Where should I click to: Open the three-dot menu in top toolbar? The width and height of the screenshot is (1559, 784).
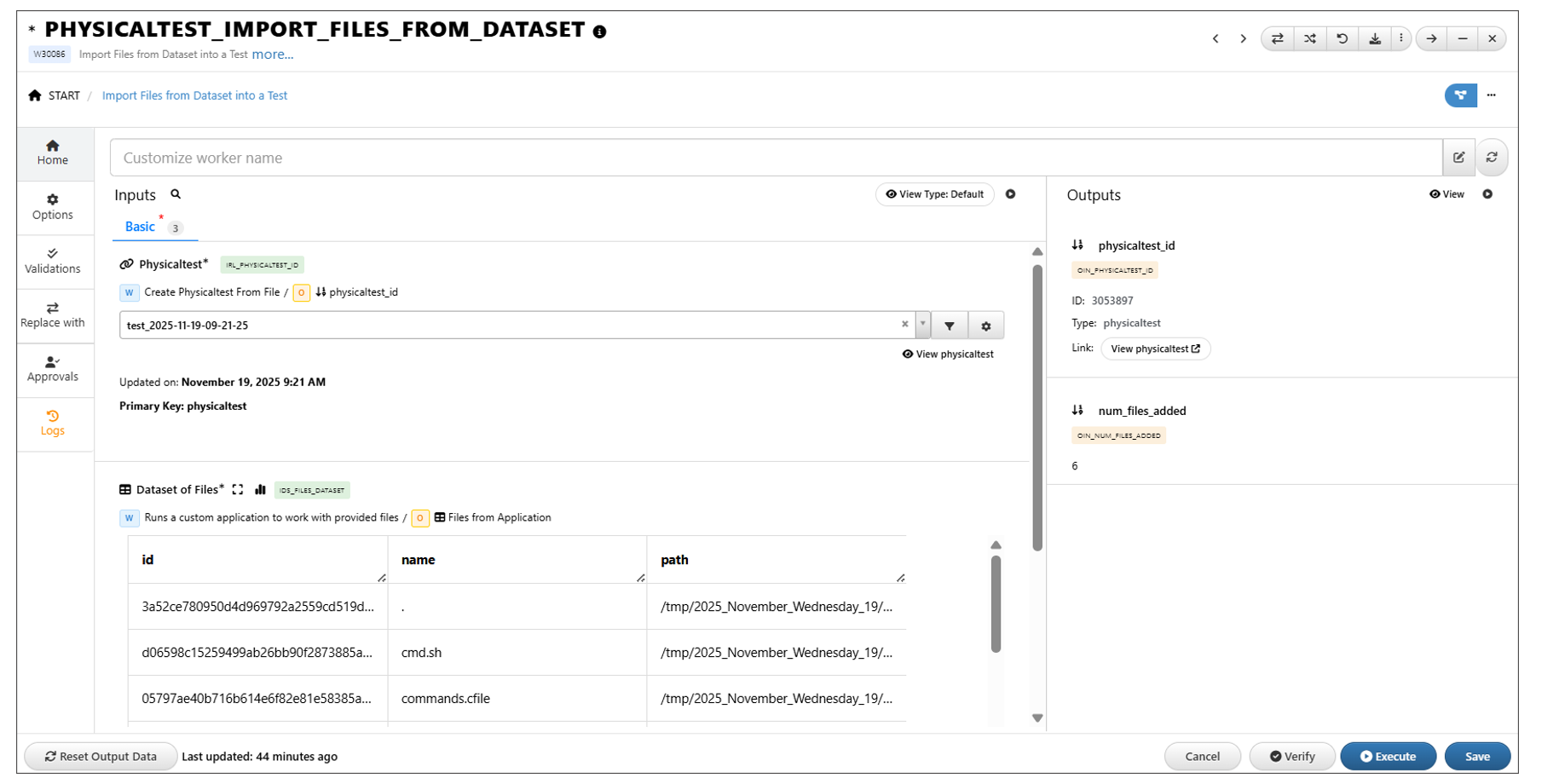coord(1400,38)
